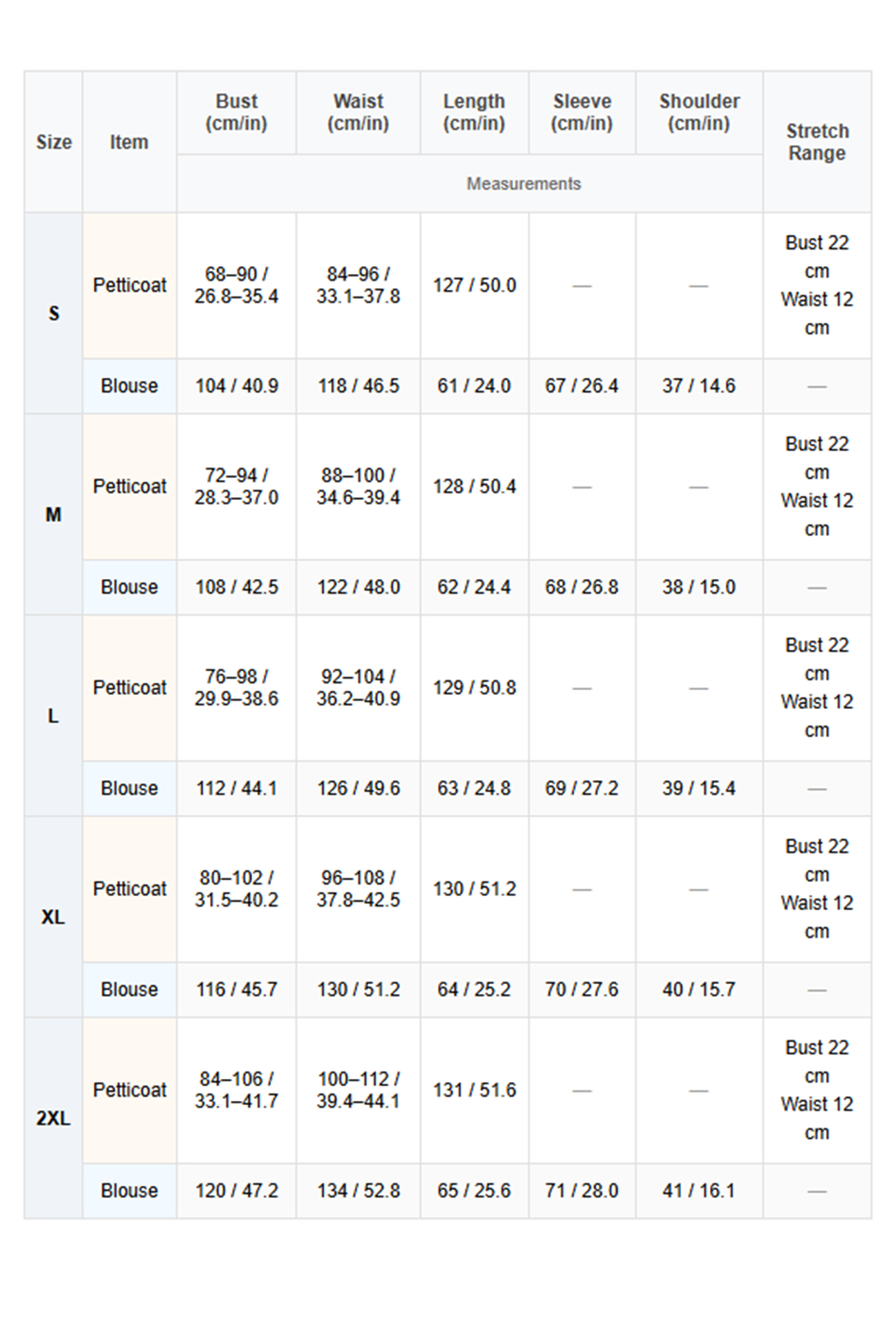Click the Bust (cm/in) column header
896x1344 pixels.
pos(236,113)
